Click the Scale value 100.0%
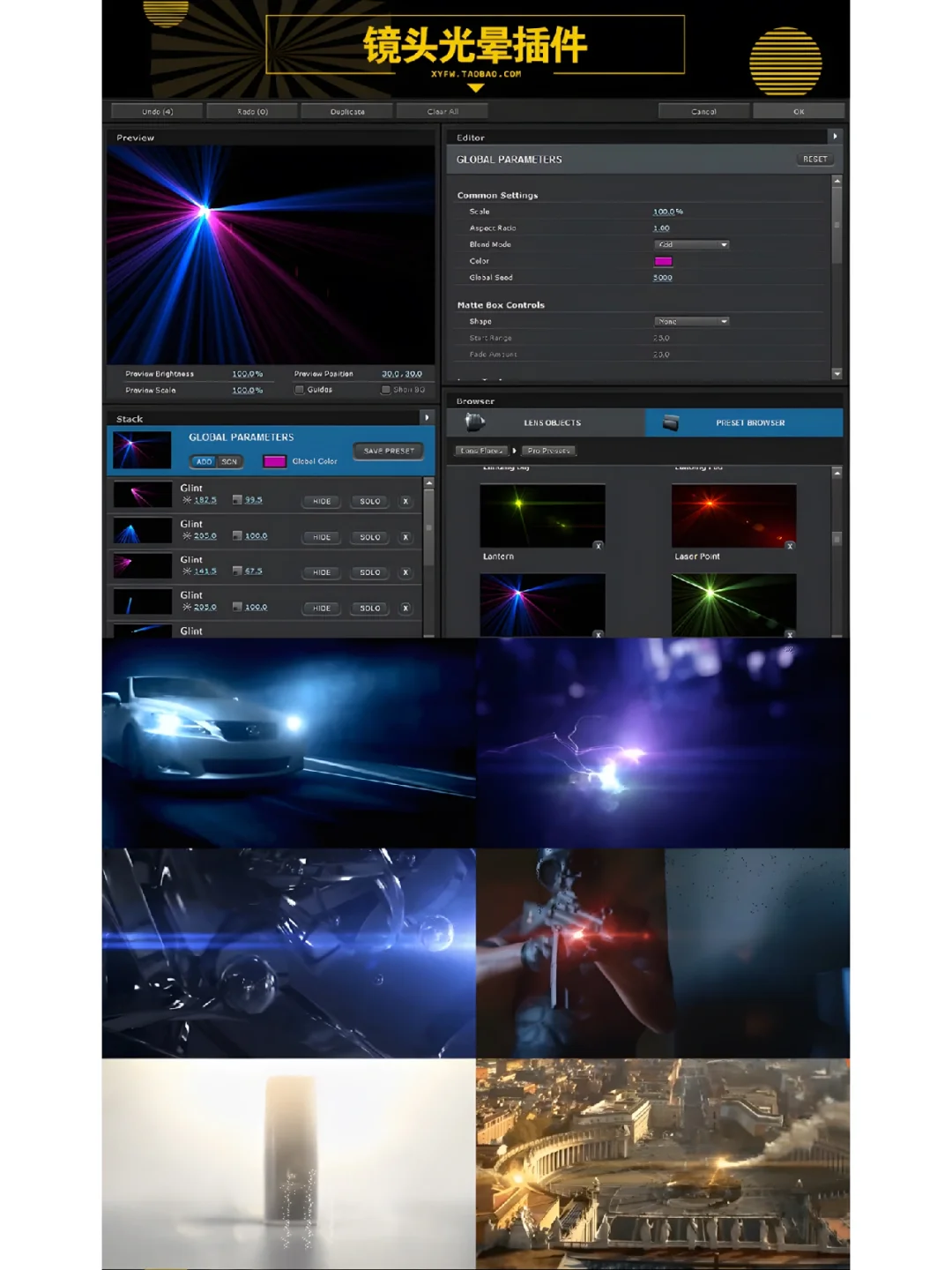The image size is (952, 1270). point(668,212)
